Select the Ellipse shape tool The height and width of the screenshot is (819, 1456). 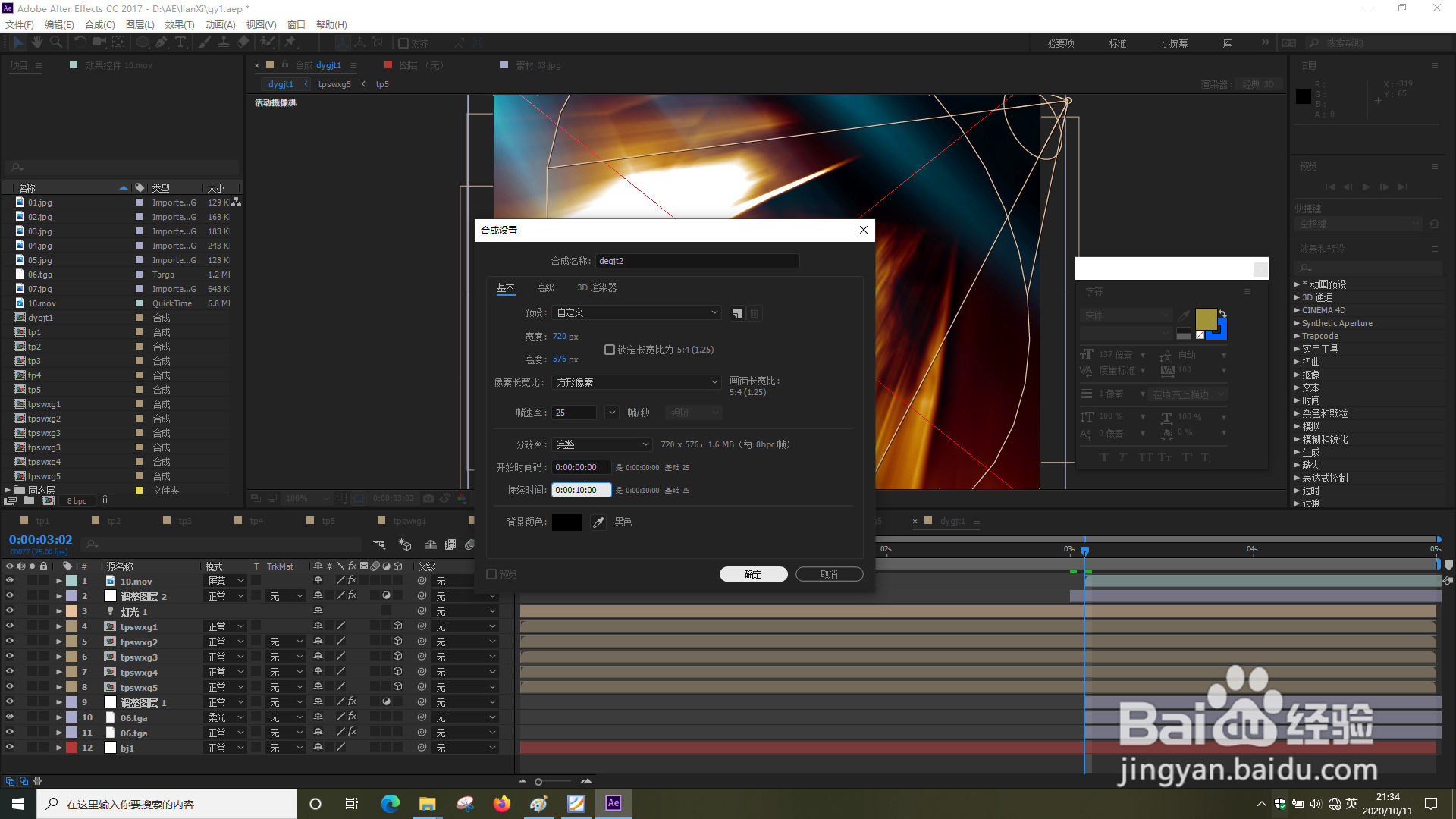point(143,42)
